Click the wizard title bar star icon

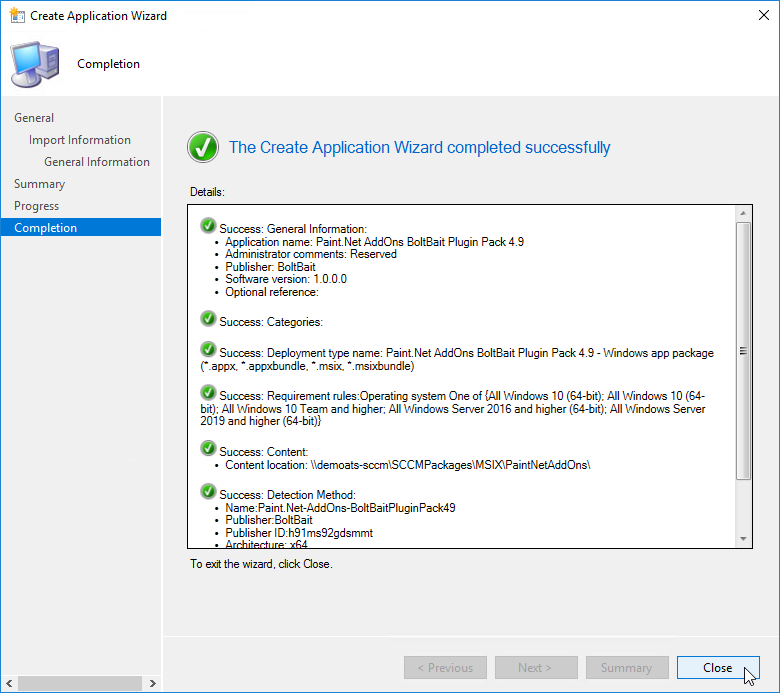[16, 16]
